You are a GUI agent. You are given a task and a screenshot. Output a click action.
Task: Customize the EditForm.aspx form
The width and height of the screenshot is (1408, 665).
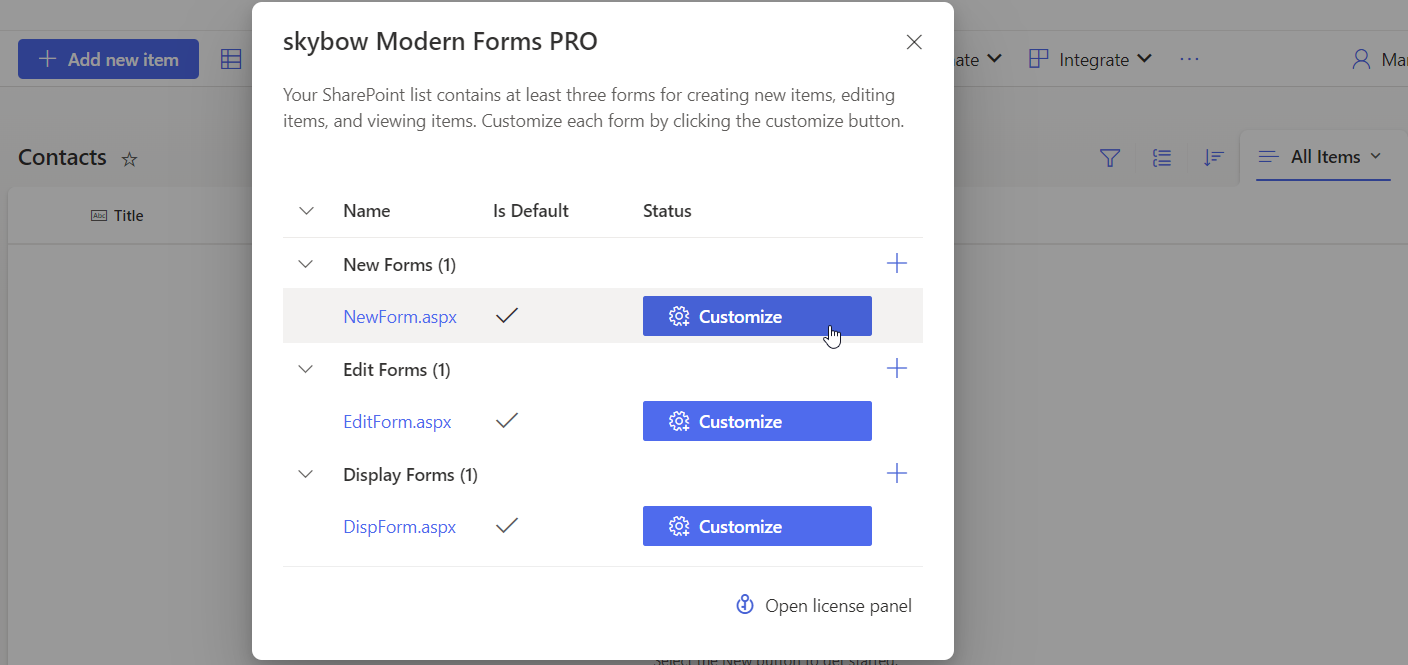click(x=757, y=421)
